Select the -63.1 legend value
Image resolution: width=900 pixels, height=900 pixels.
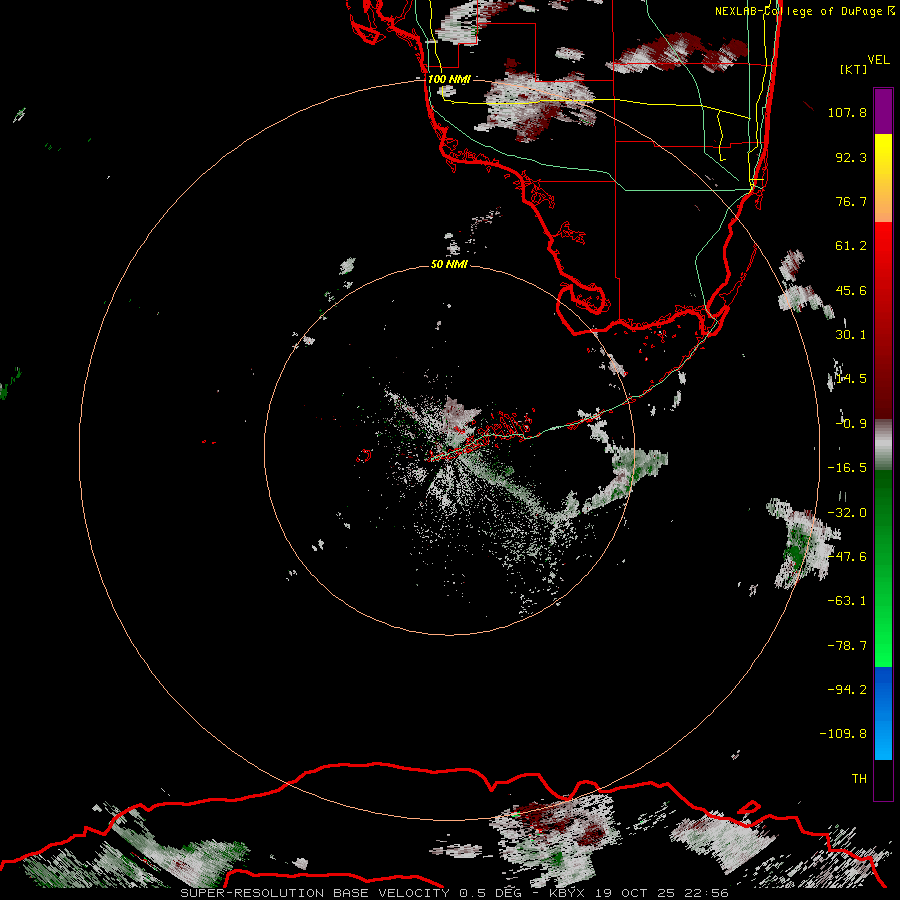tap(847, 601)
